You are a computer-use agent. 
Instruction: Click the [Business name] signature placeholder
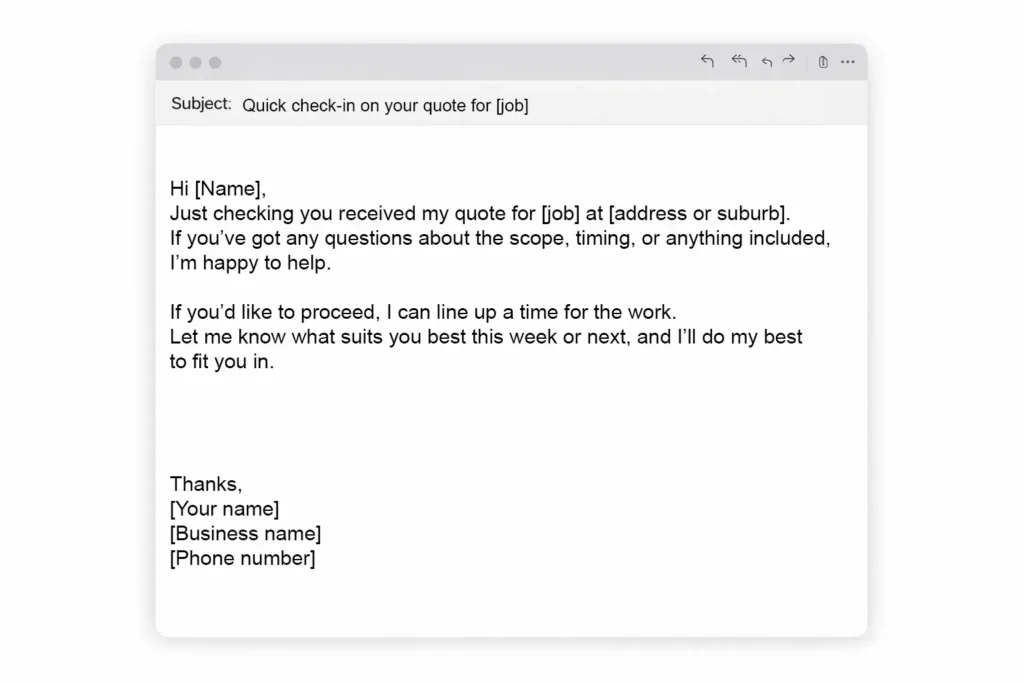246,534
